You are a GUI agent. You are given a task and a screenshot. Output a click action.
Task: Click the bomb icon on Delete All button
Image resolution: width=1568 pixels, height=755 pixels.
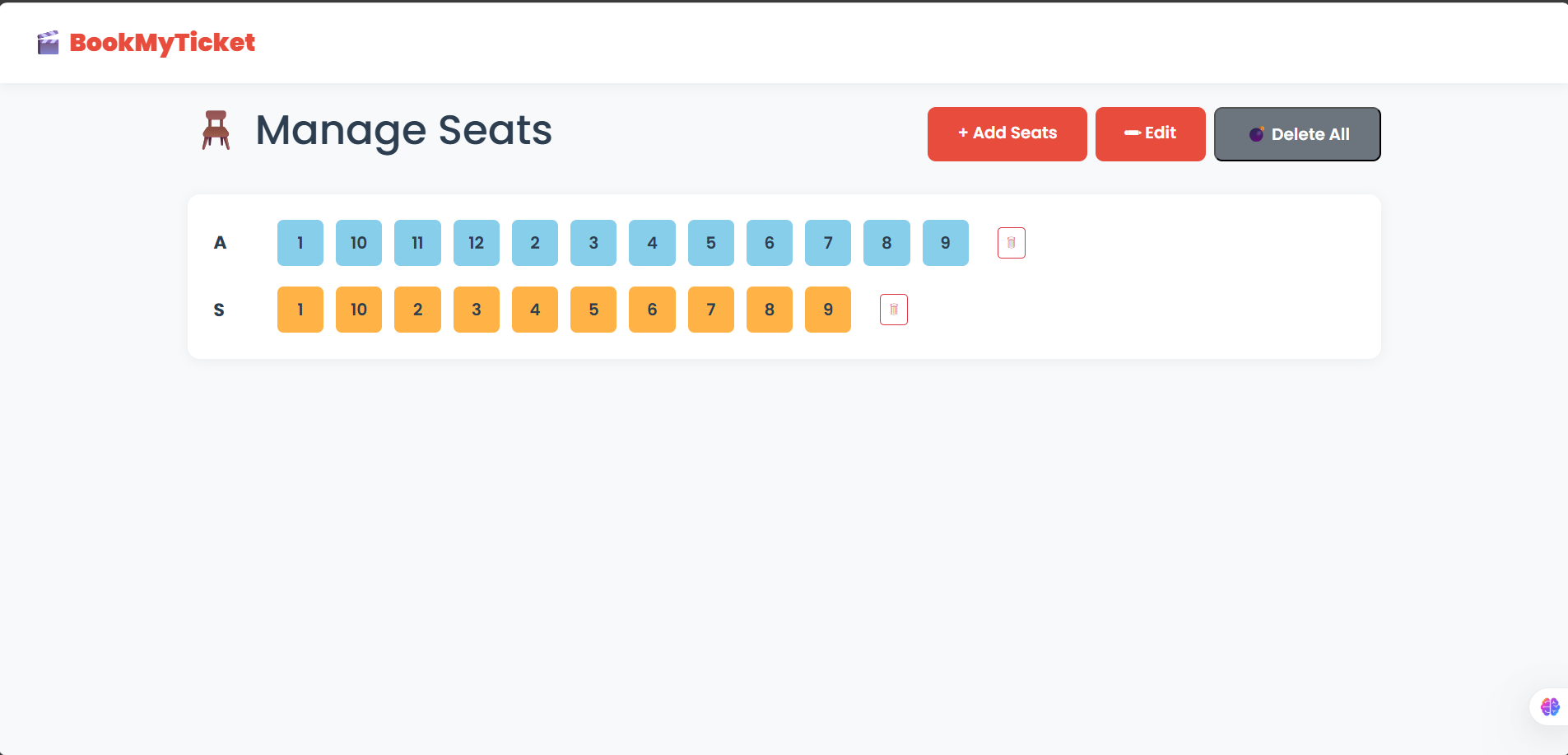click(x=1256, y=134)
